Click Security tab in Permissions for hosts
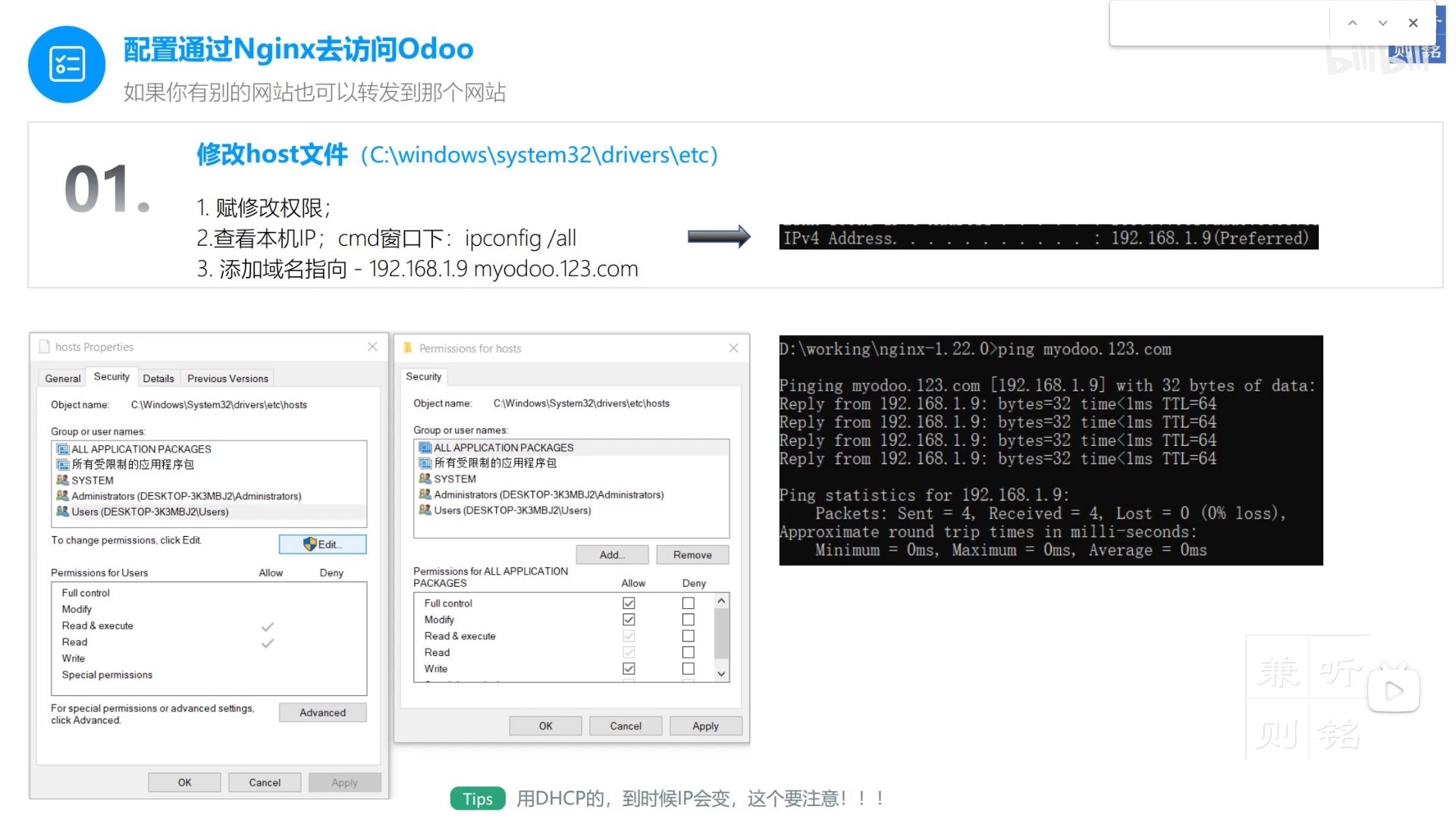The width and height of the screenshot is (1456, 819). (x=423, y=377)
